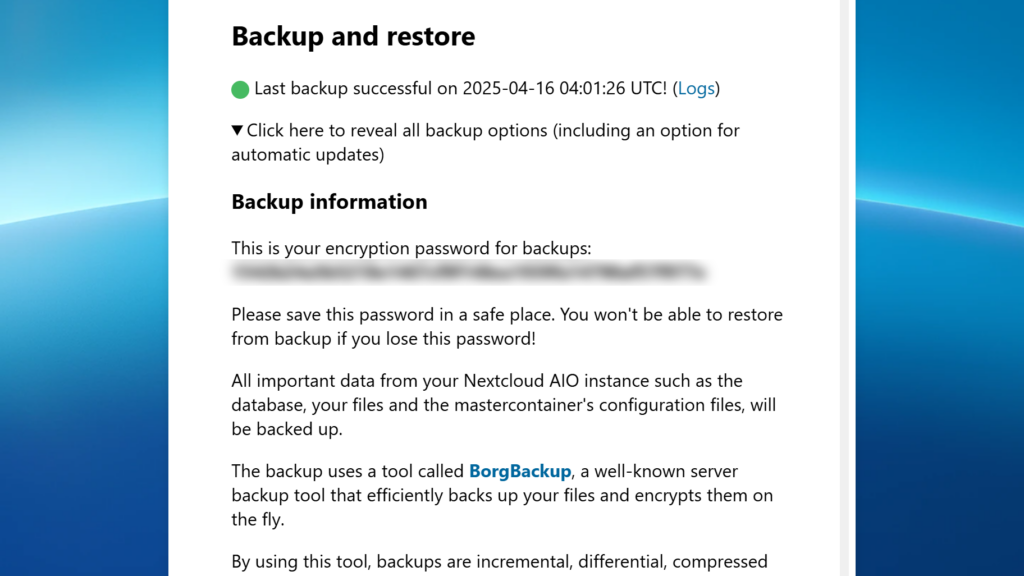Click the status circle beside last backup message

240,89
